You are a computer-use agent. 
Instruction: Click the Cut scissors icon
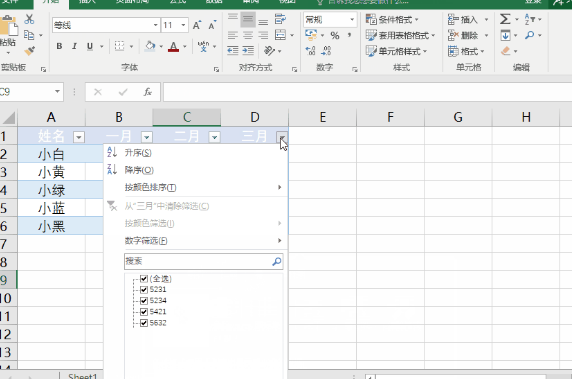(29, 19)
